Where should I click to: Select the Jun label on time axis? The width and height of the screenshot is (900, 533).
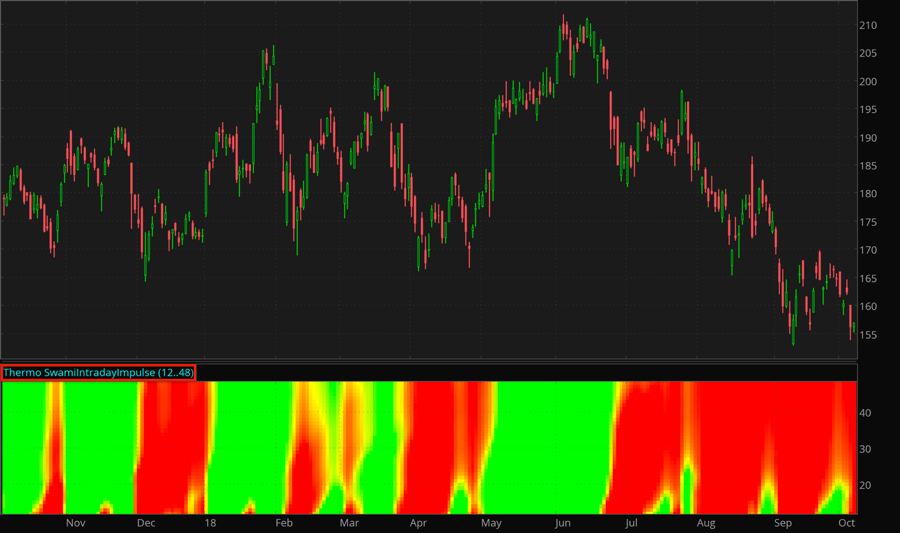pos(562,523)
